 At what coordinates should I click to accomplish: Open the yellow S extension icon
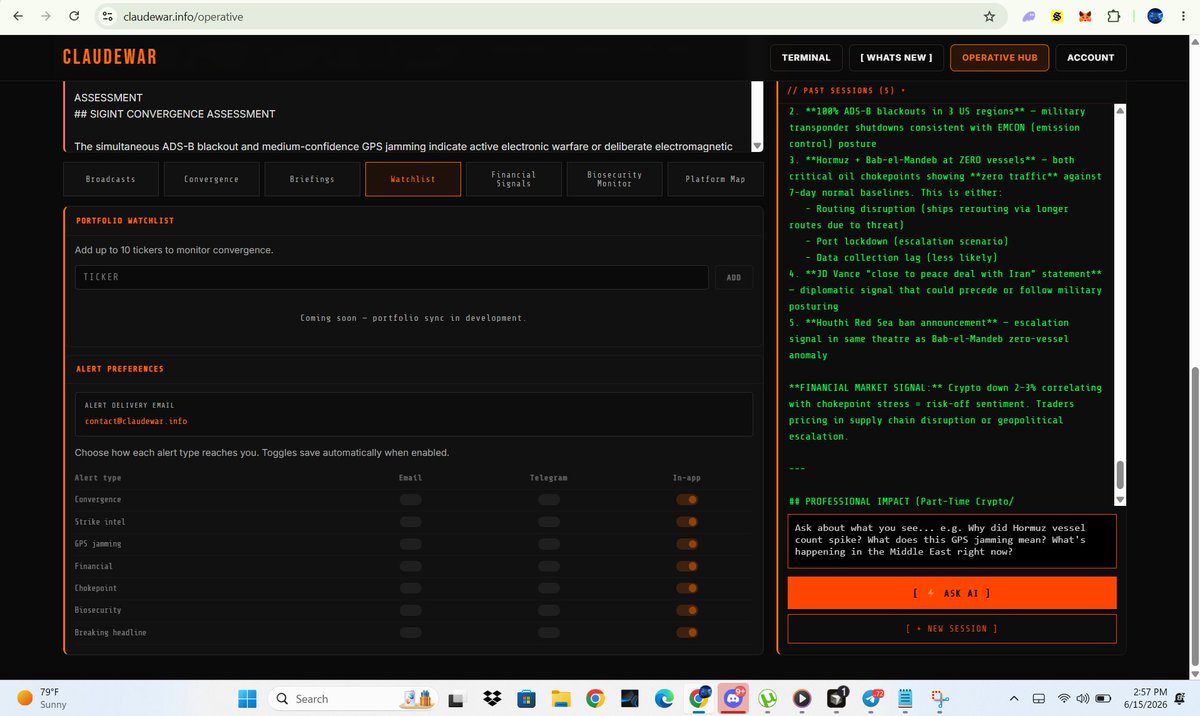(x=1057, y=16)
